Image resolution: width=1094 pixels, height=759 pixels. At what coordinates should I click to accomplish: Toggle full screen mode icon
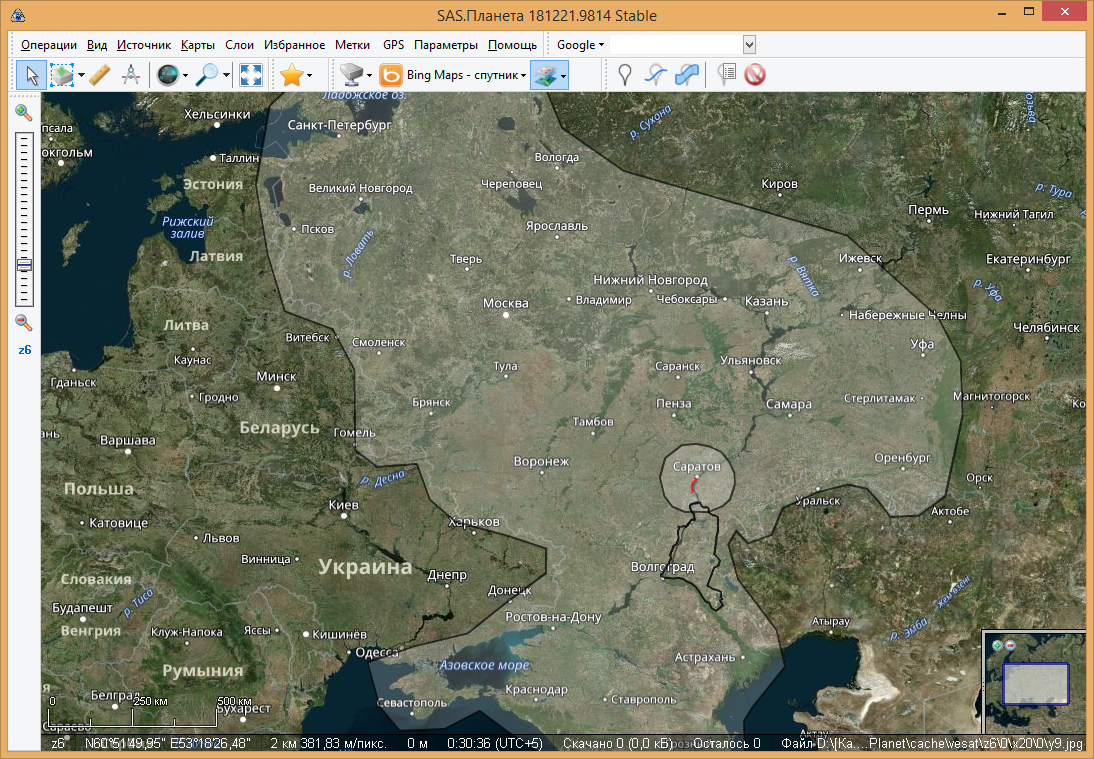click(x=250, y=75)
